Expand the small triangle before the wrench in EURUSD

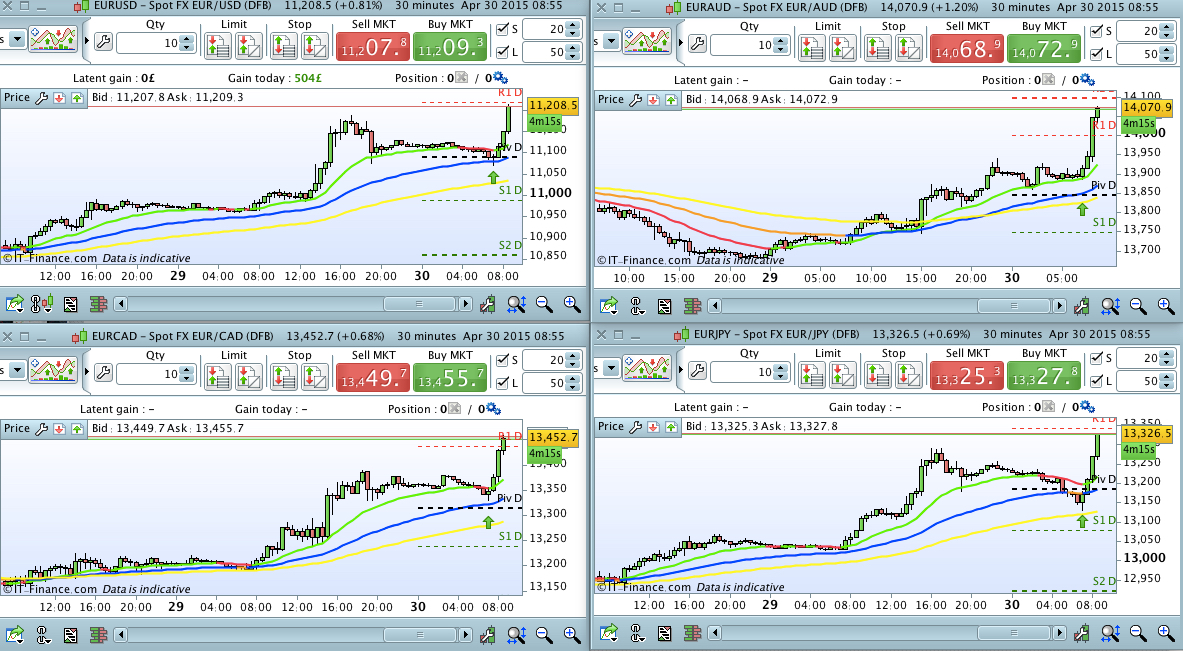click(86, 41)
